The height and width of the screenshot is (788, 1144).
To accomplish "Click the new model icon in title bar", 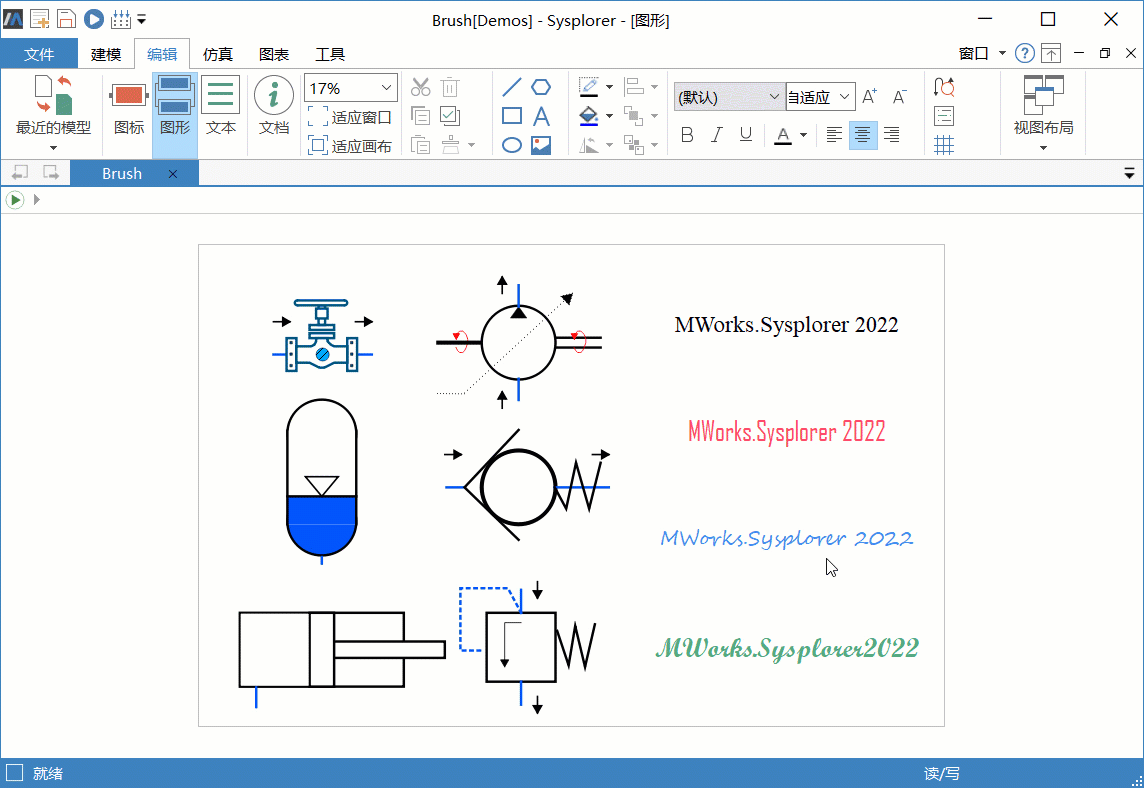I will coord(39,19).
